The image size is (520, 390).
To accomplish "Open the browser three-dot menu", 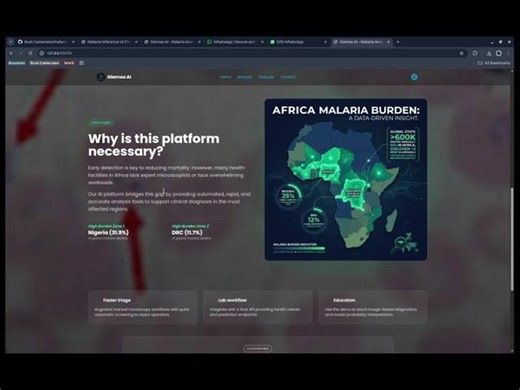I will tap(508, 53).
